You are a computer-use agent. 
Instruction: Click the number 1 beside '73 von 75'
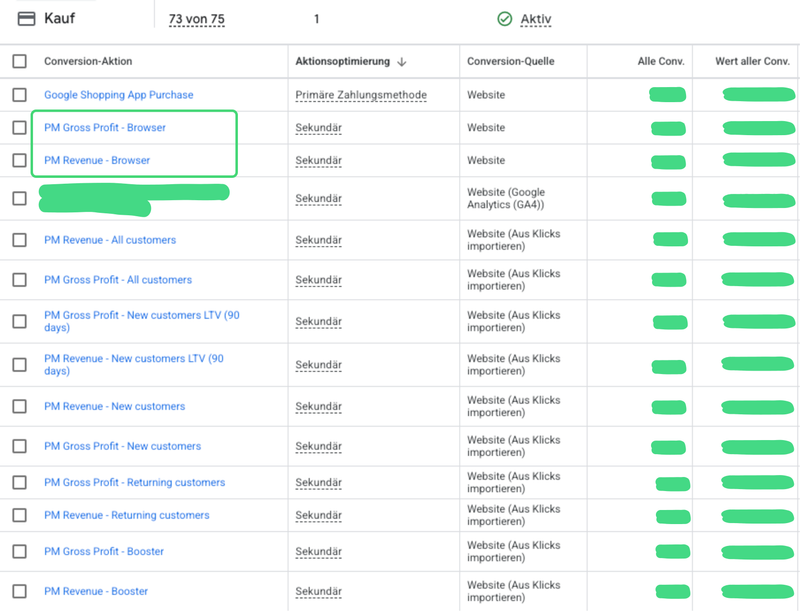316,19
